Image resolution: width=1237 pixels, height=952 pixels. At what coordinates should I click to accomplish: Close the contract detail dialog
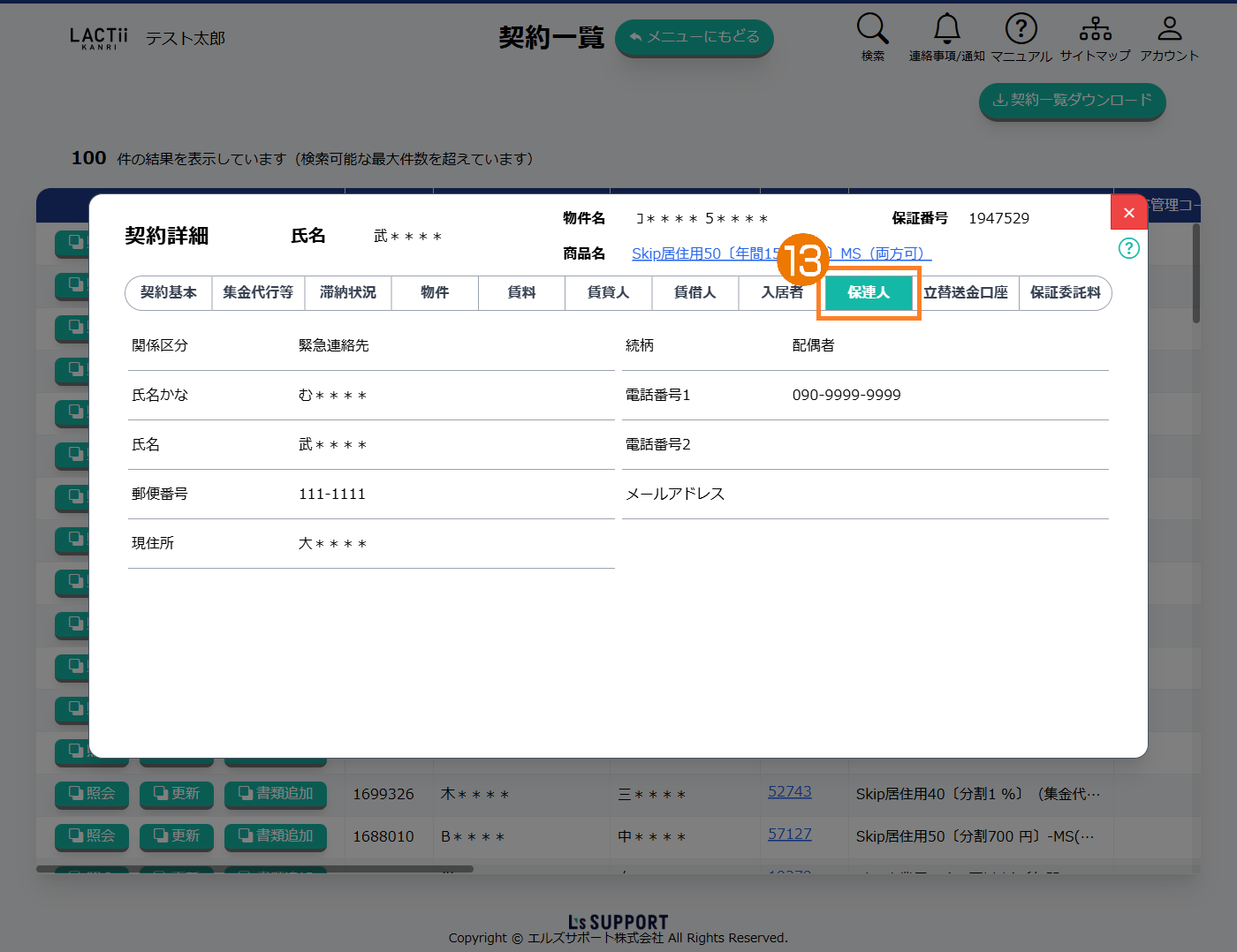coord(1128,213)
